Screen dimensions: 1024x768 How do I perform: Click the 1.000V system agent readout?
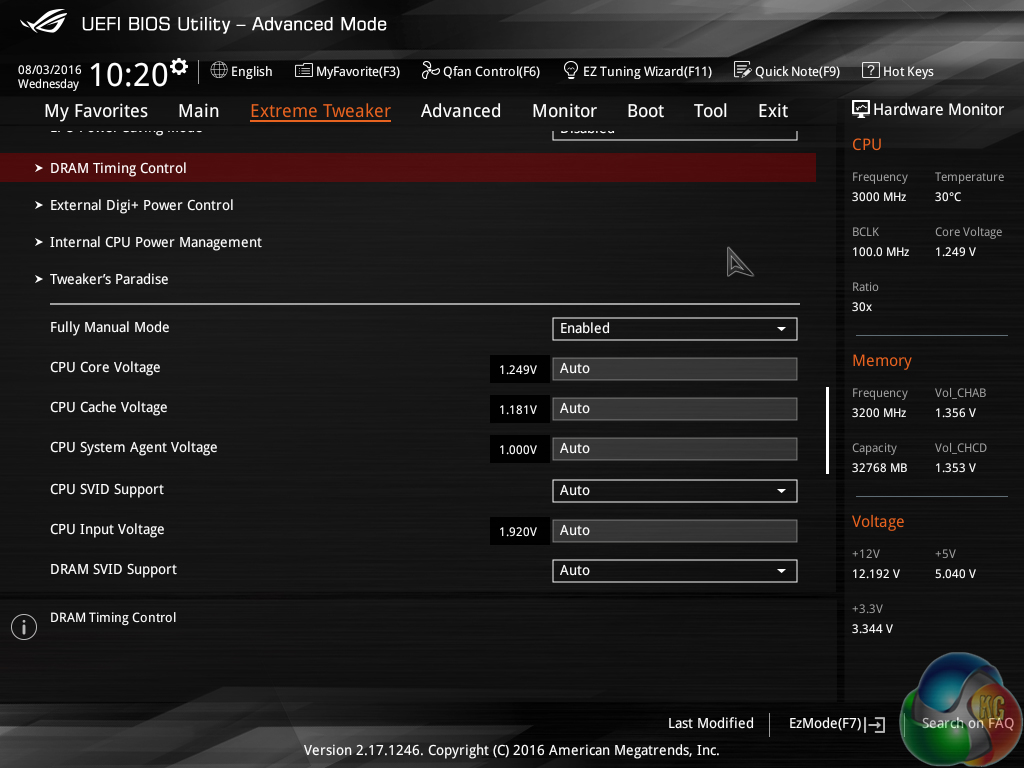coord(519,450)
